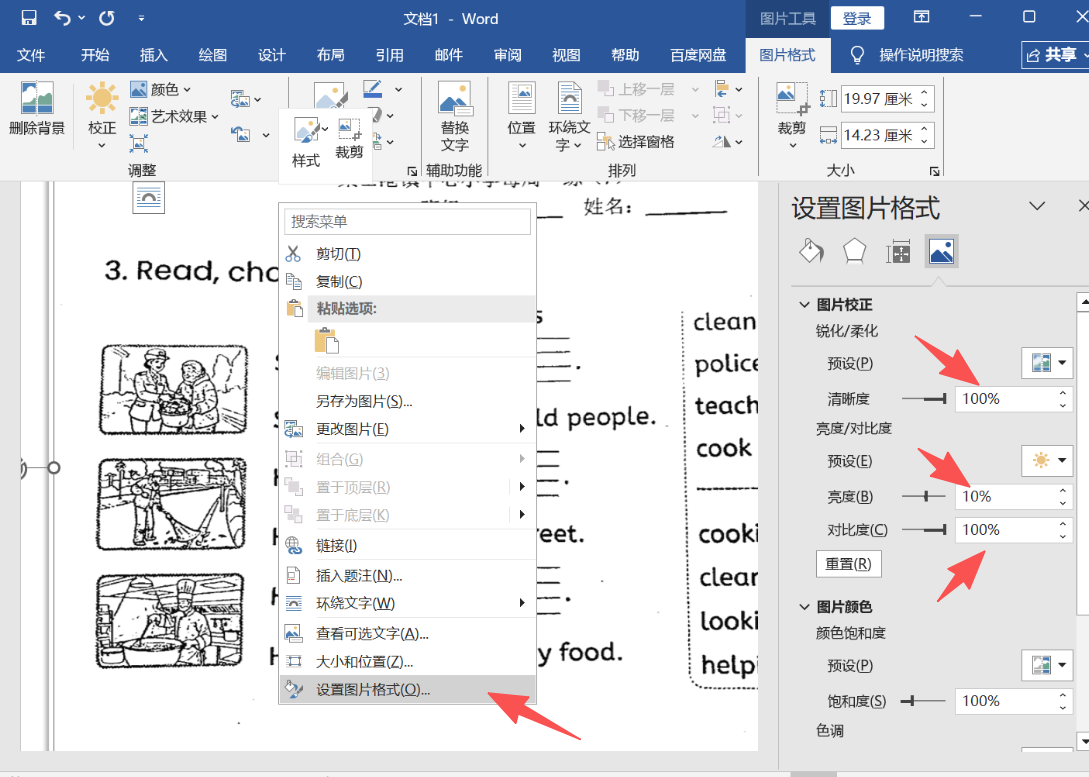Click the 登录 login button

click(857, 18)
